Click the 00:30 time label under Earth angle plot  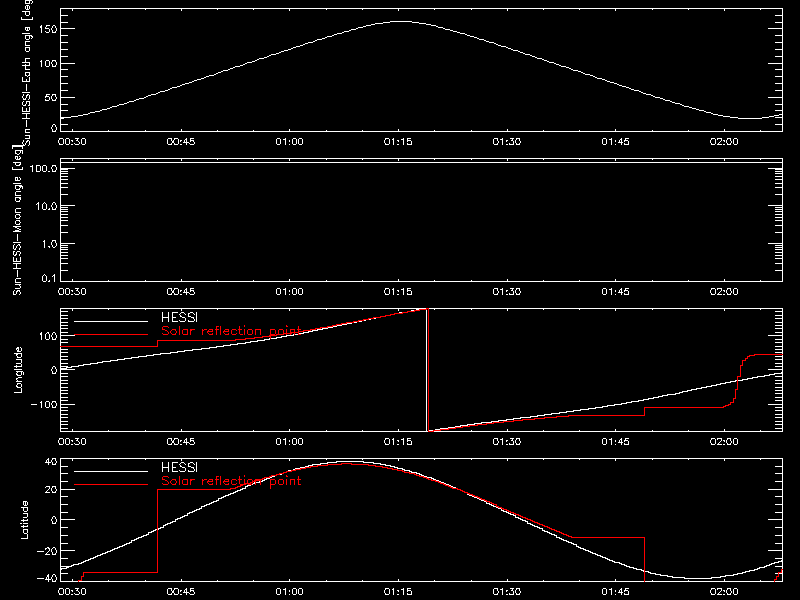tap(72, 142)
